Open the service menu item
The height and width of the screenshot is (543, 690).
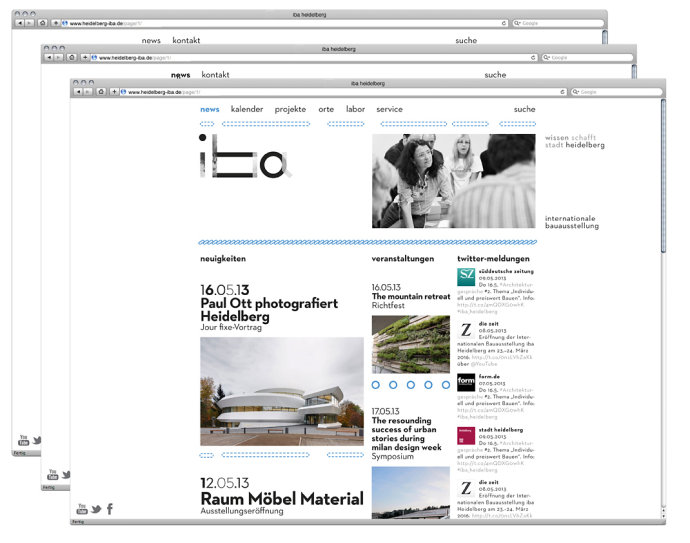coord(389,109)
